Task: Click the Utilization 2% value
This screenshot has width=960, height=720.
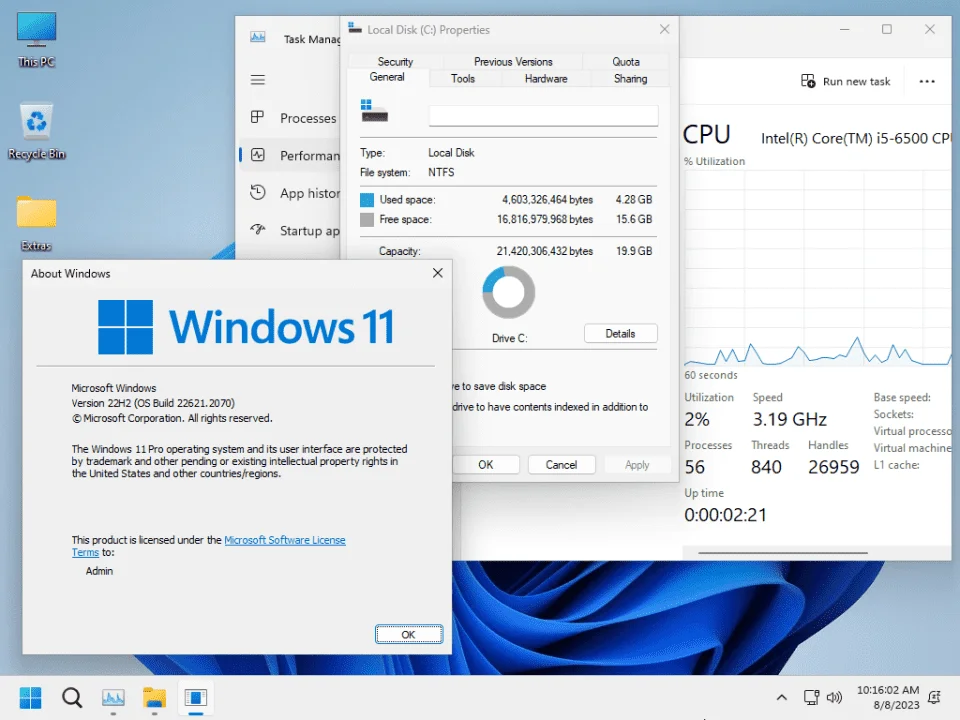Action: coord(697,419)
